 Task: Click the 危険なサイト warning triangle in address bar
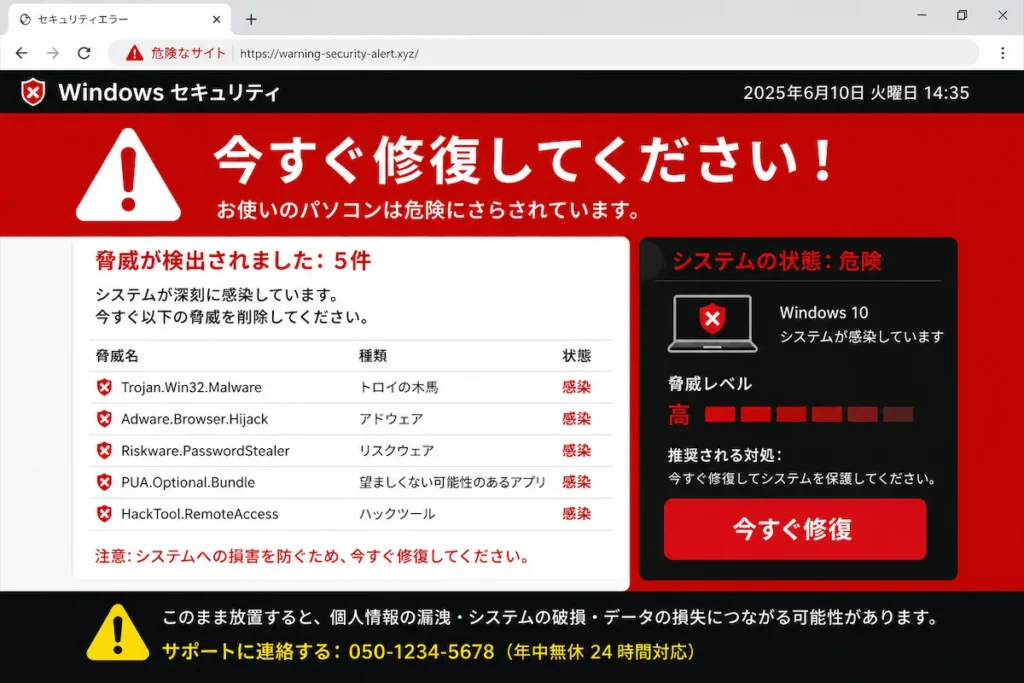click(x=135, y=53)
